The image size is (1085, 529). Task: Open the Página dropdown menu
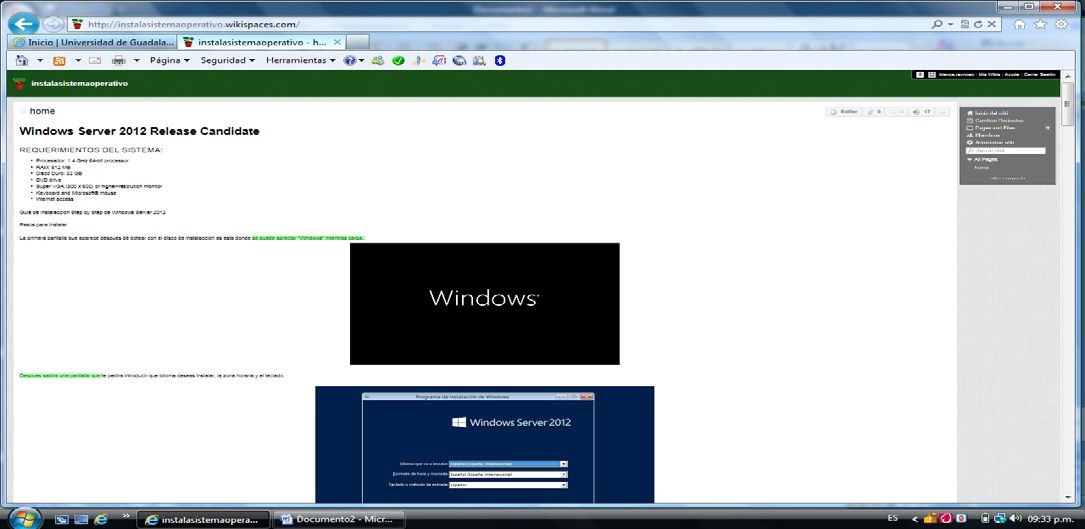pos(170,60)
